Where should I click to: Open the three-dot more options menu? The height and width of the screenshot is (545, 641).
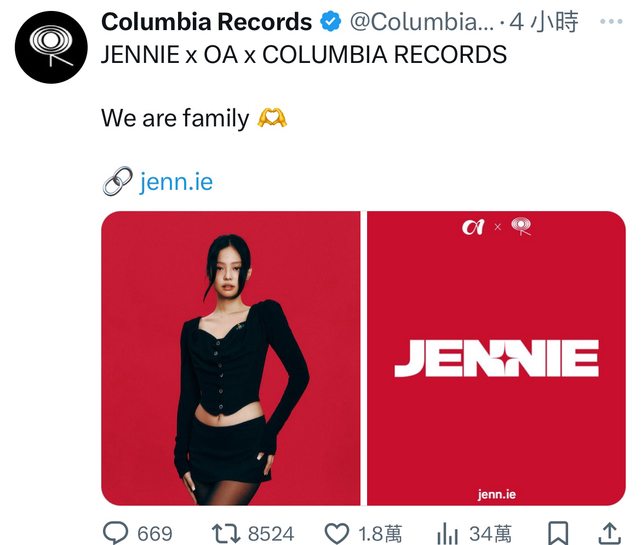click(611, 21)
